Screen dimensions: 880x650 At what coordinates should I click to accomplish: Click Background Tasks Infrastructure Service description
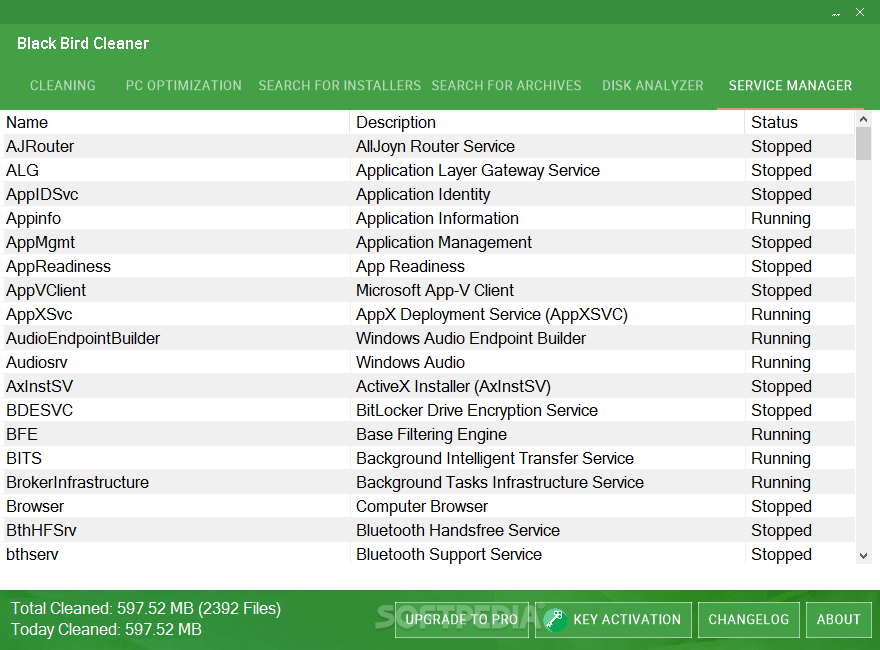click(500, 483)
